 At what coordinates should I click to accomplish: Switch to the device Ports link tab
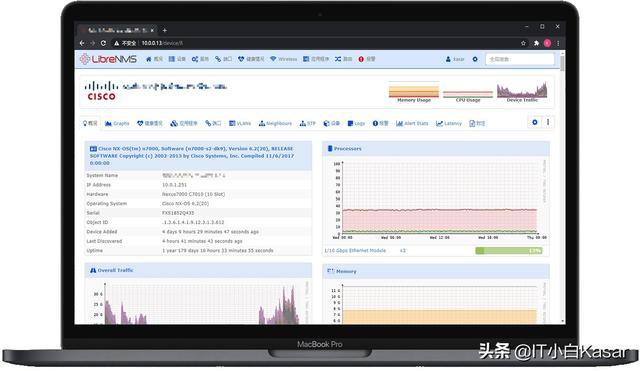[213, 123]
